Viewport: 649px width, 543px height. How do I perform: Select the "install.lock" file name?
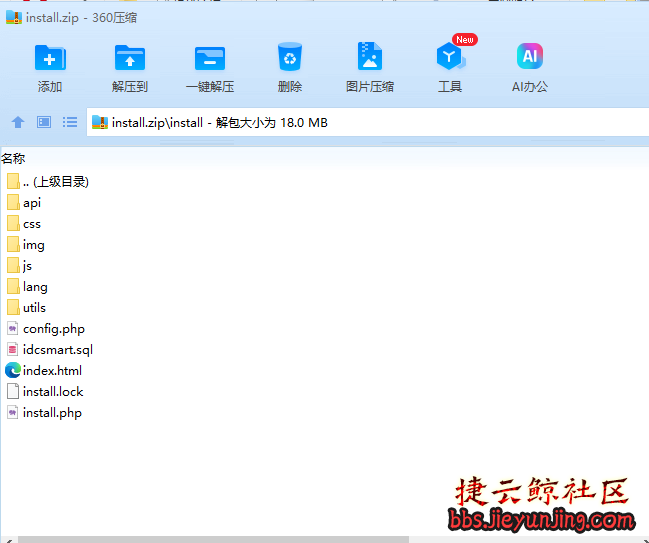[53, 392]
